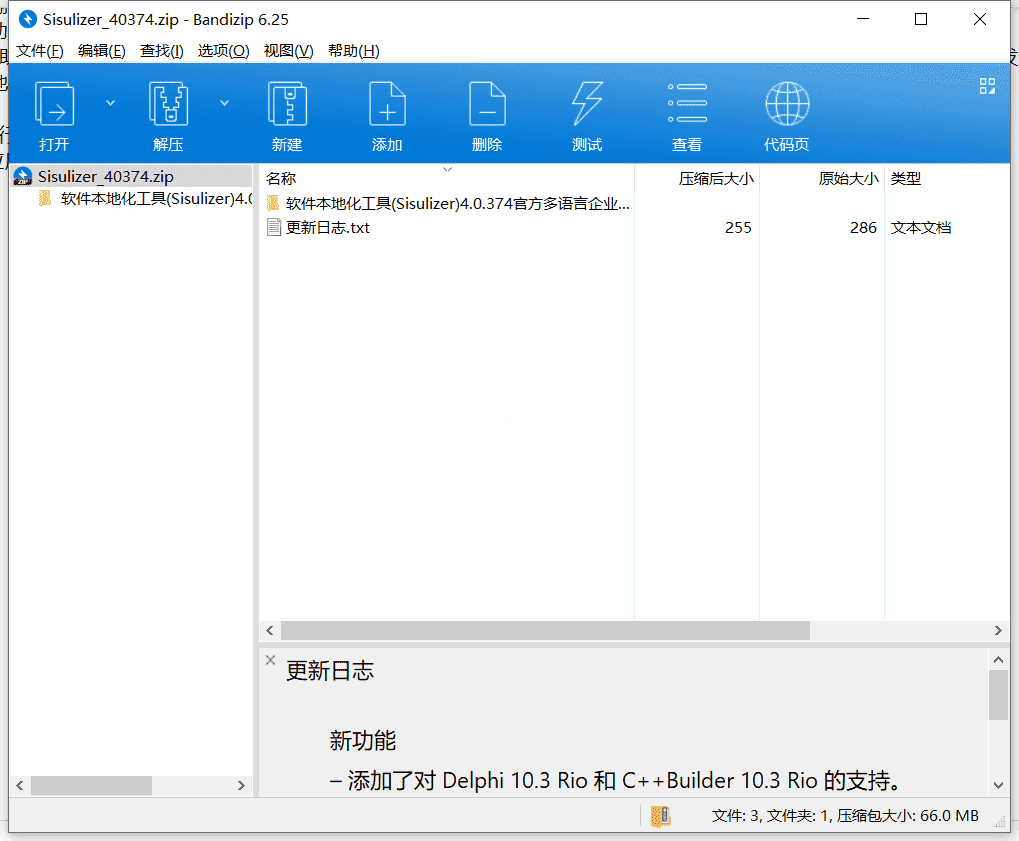This screenshot has height=841, width=1019.
Task: Click the 新功能 preview text
Action: (x=363, y=740)
